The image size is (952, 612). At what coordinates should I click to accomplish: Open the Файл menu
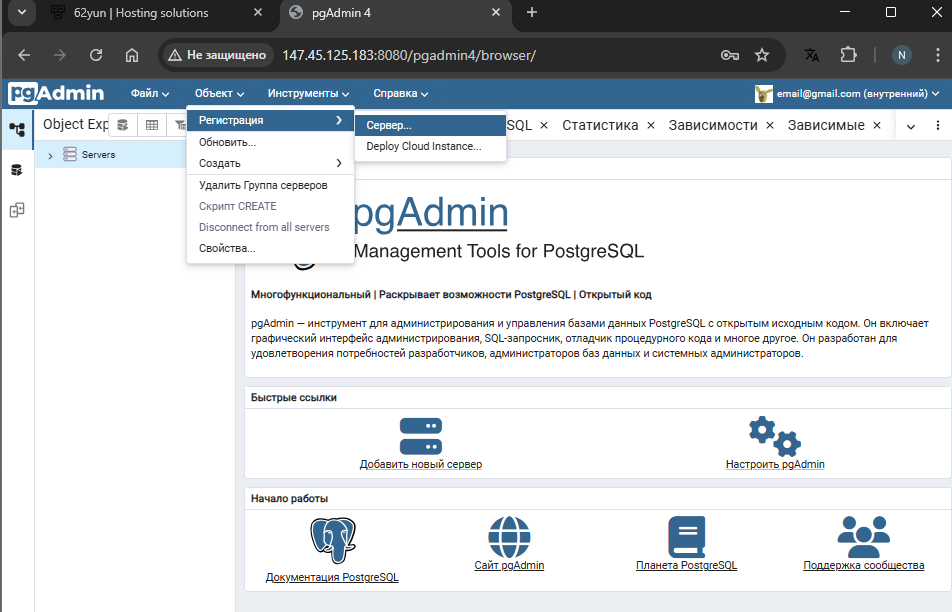148,92
